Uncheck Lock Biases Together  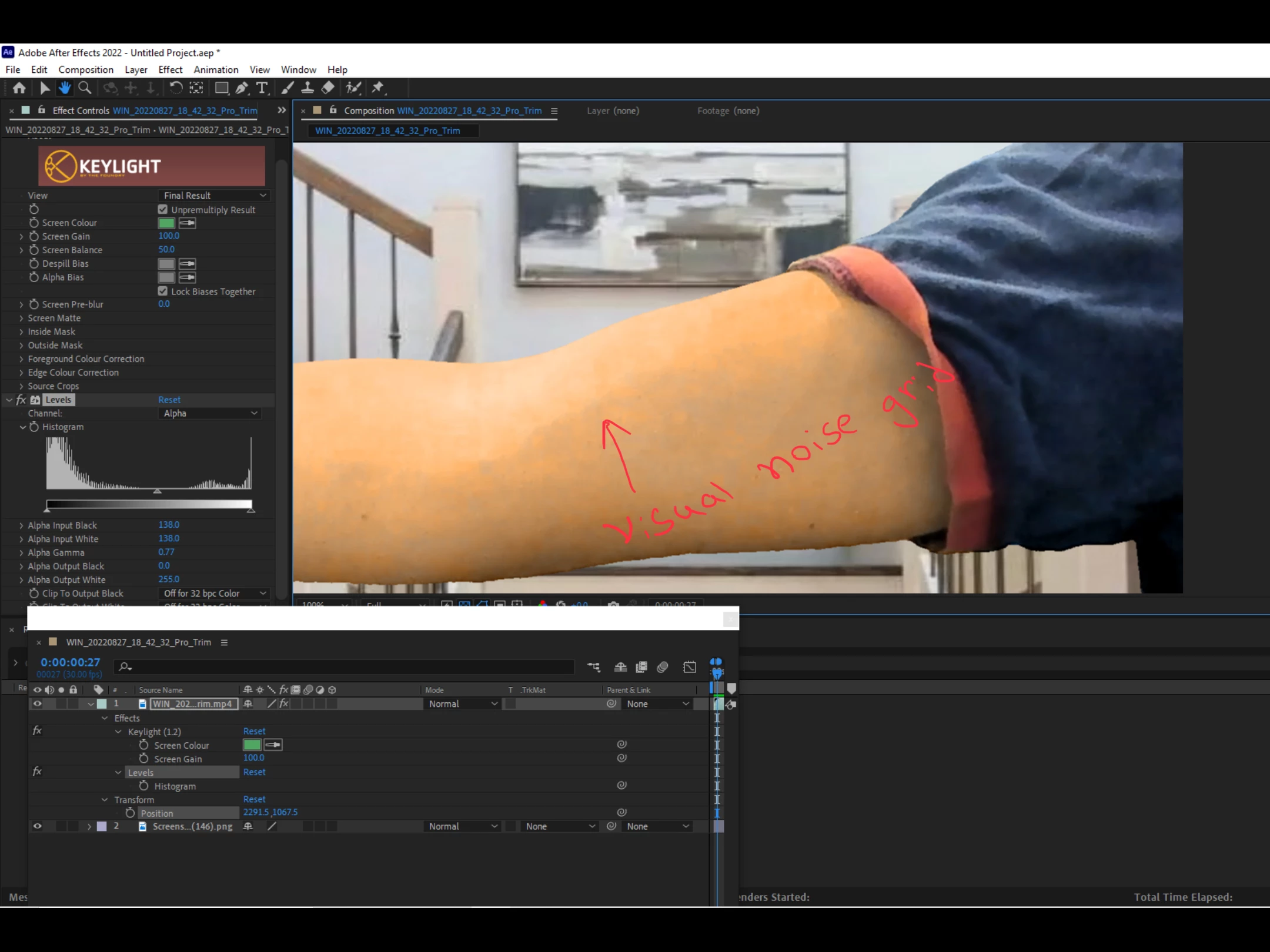pos(163,291)
